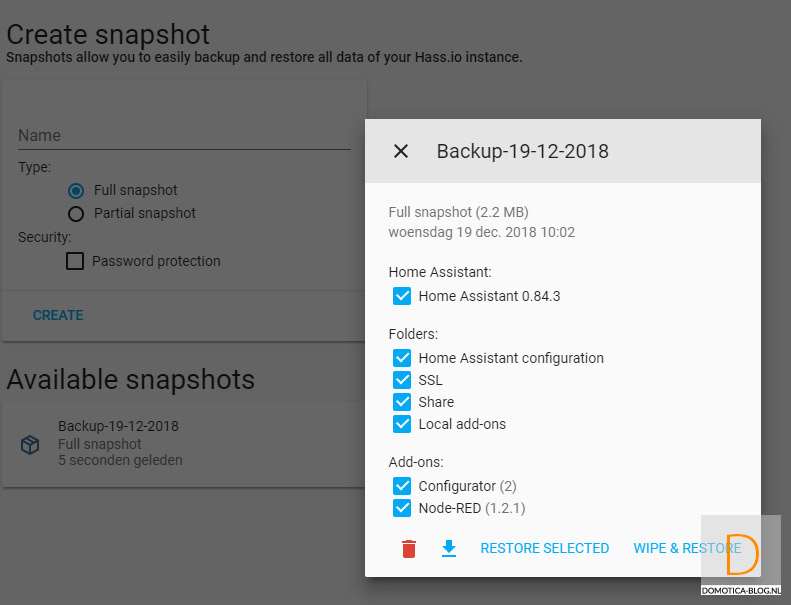Toggle Home Assistant configuration folder checkbox
The image size is (791, 605).
pos(402,358)
